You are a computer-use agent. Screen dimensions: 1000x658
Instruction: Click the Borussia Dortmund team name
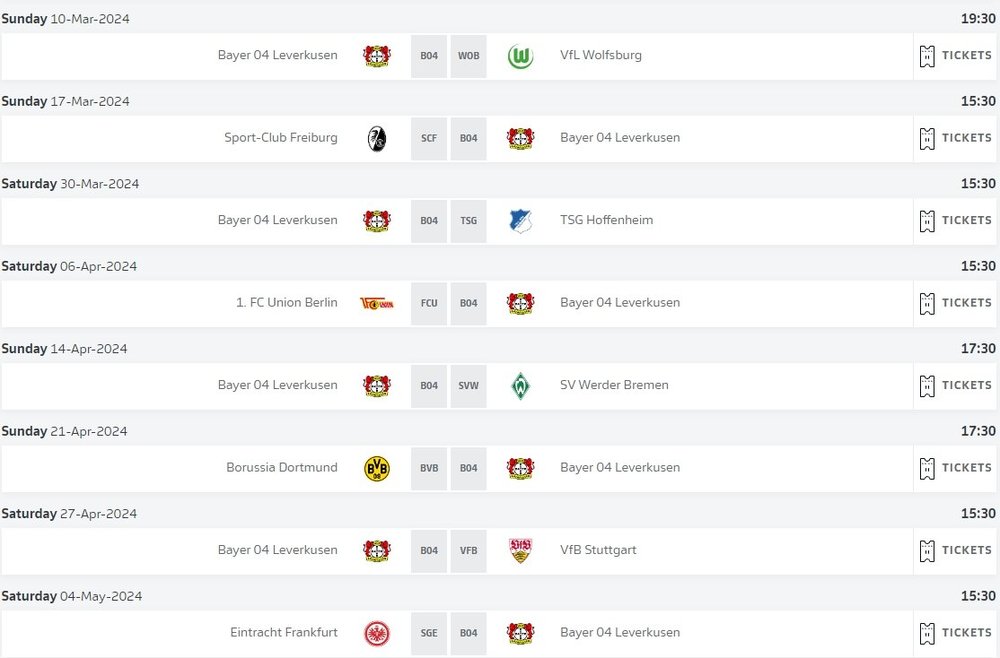point(283,467)
